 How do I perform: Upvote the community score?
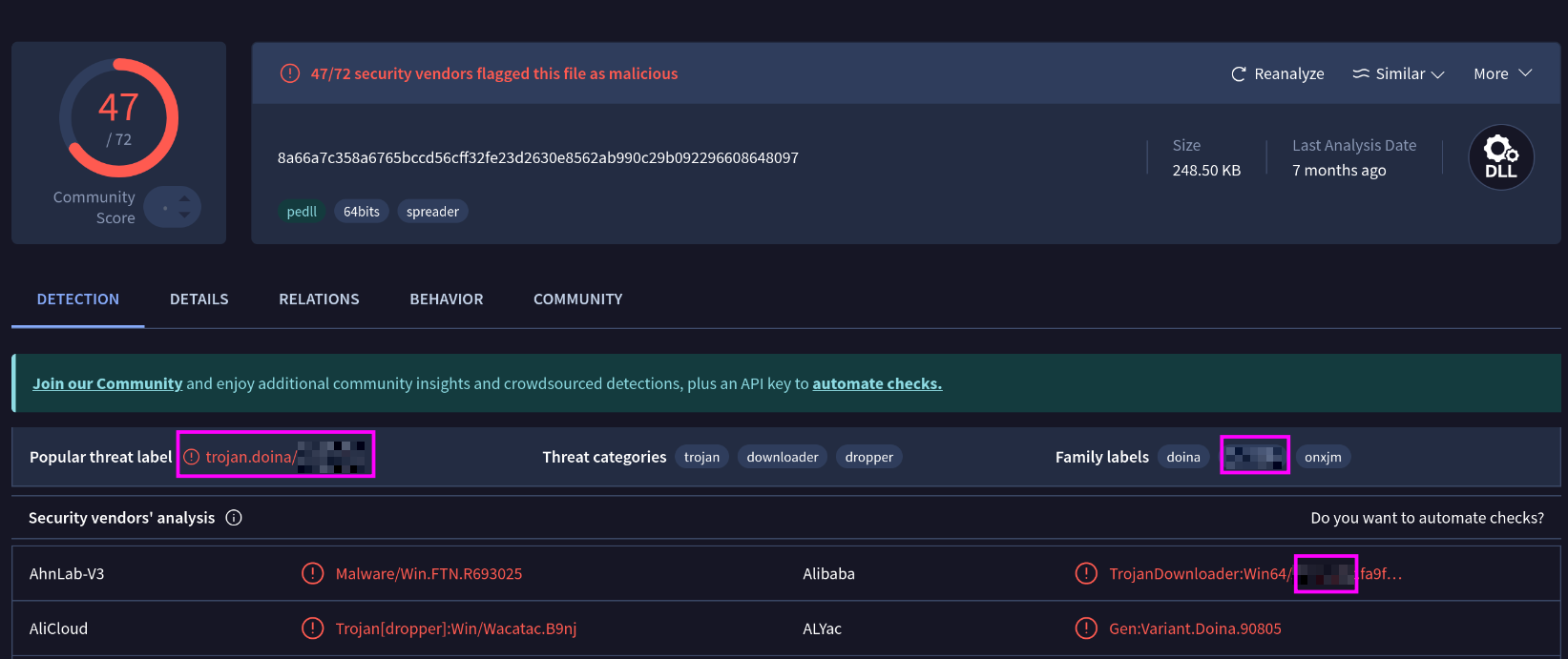click(x=184, y=198)
